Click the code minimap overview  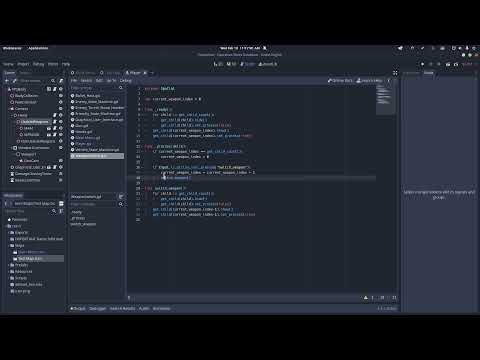coord(386,100)
